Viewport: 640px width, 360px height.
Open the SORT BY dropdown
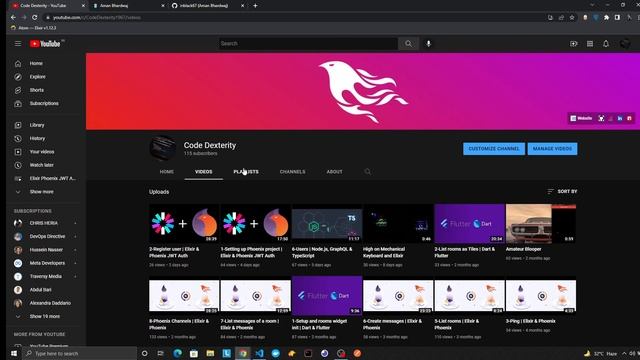(562, 191)
